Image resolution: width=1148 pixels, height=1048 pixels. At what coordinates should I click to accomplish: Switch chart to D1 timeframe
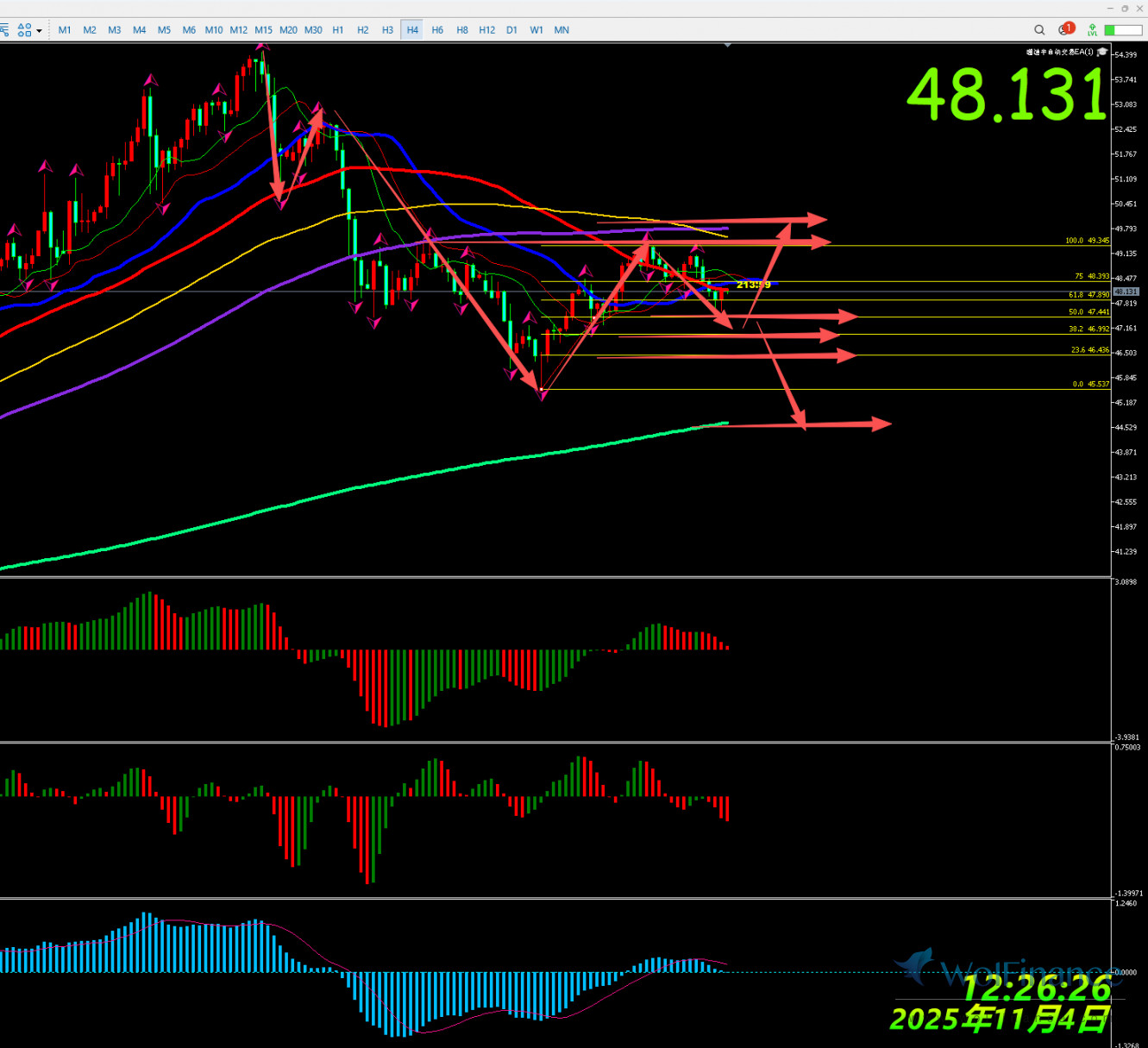[511, 30]
